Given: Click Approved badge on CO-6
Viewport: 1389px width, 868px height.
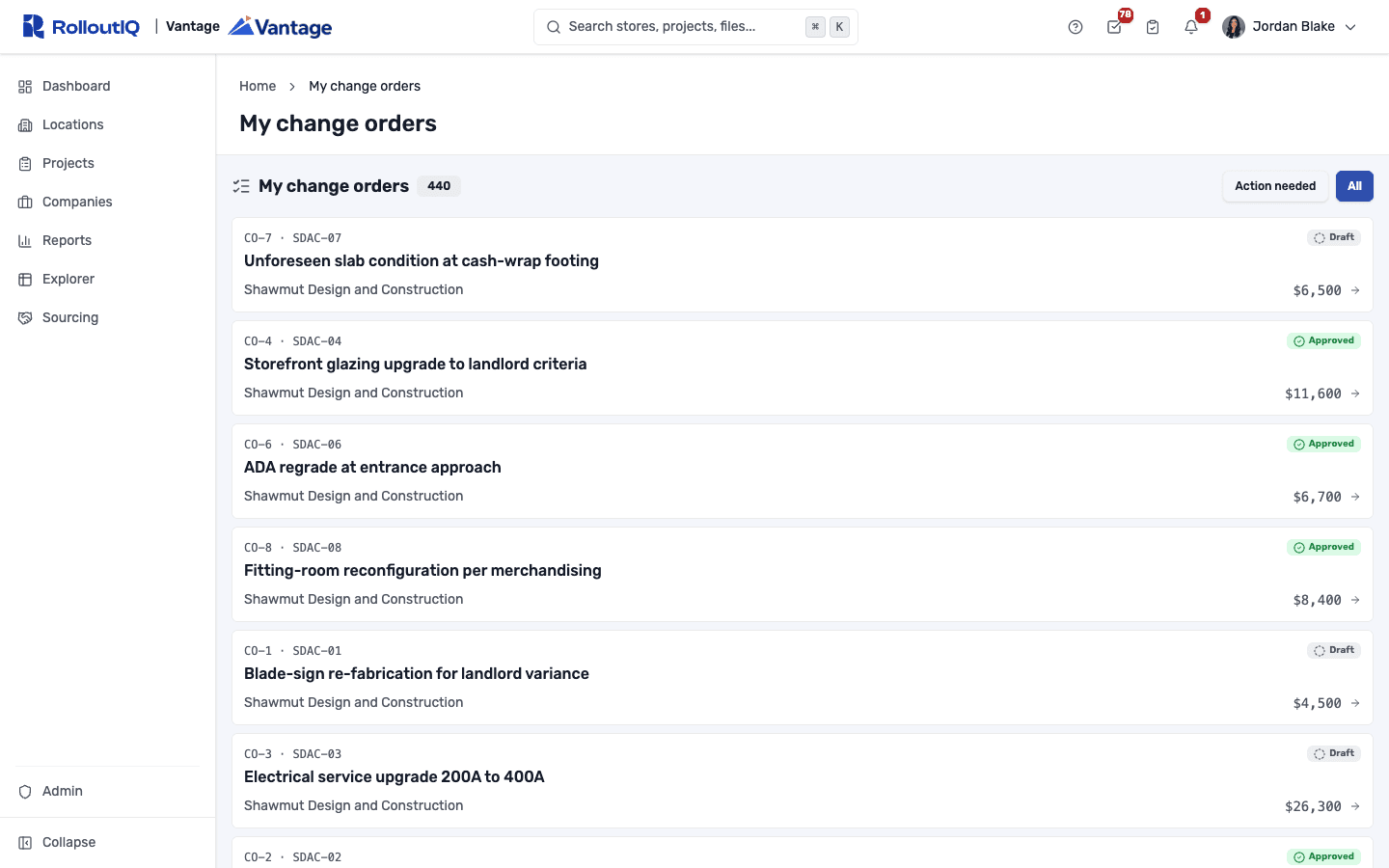Looking at the screenshot, I should point(1323,444).
